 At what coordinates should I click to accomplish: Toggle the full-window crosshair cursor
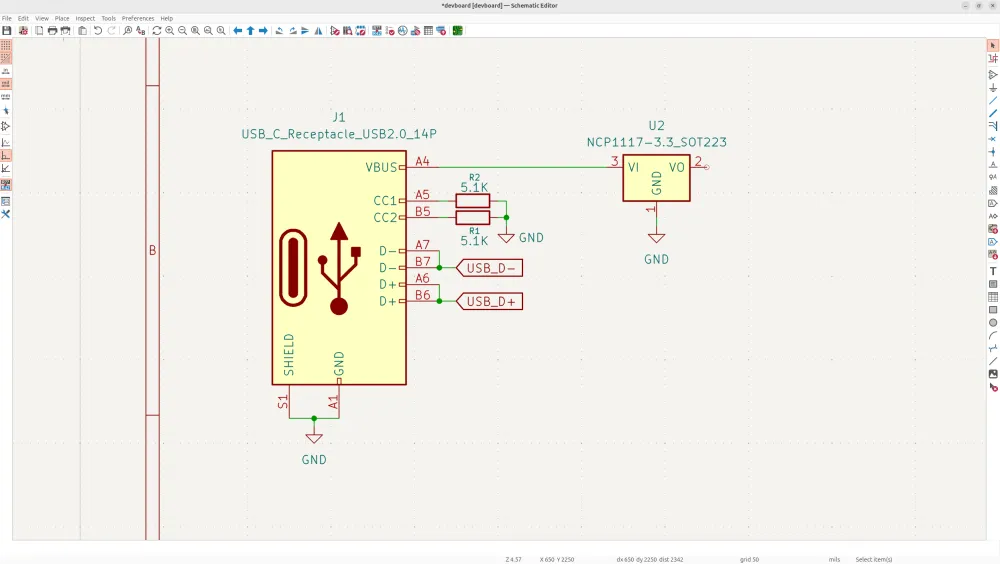6,111
